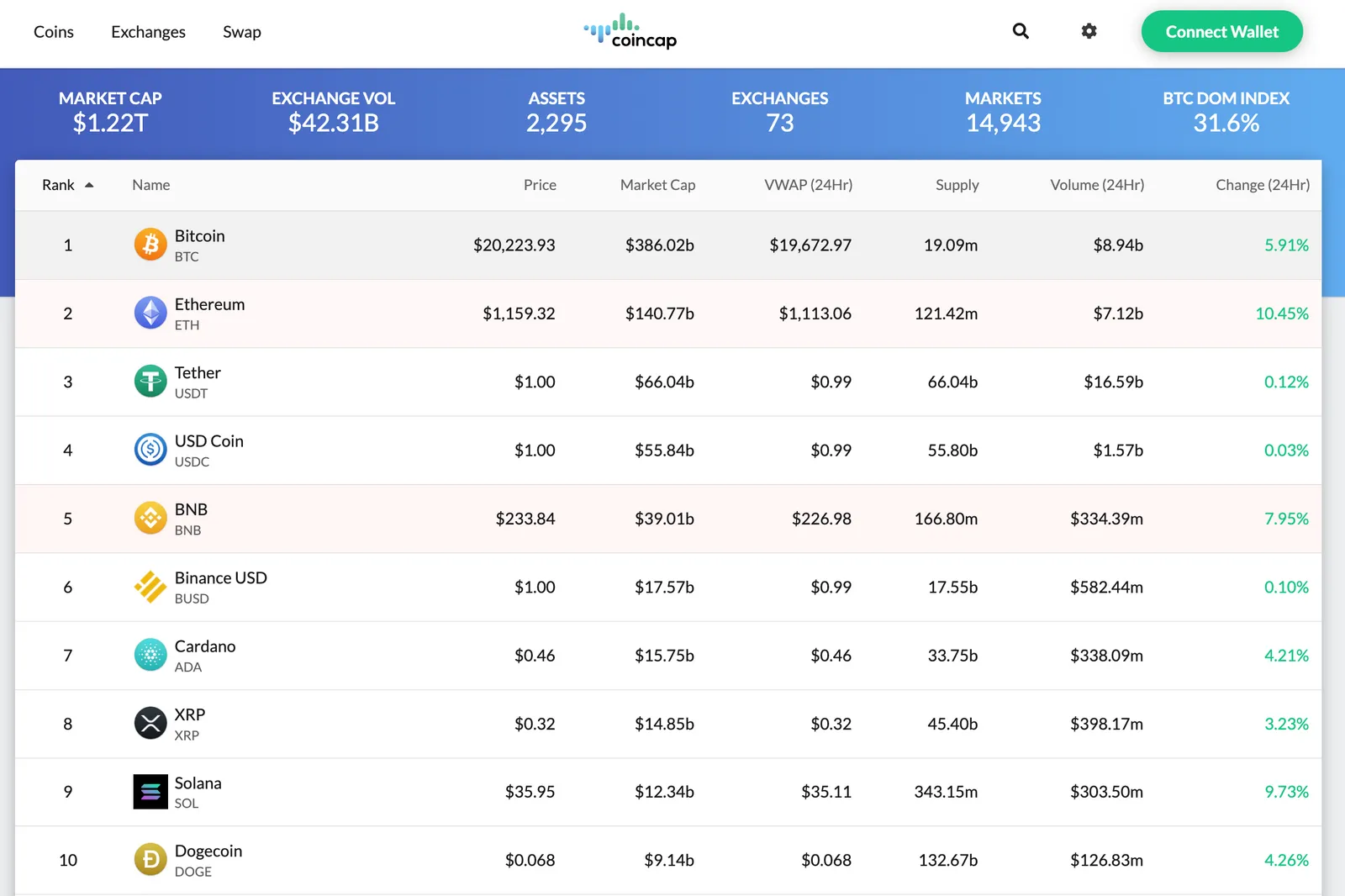Click the Bitcoin coin icon

point(150,245)
